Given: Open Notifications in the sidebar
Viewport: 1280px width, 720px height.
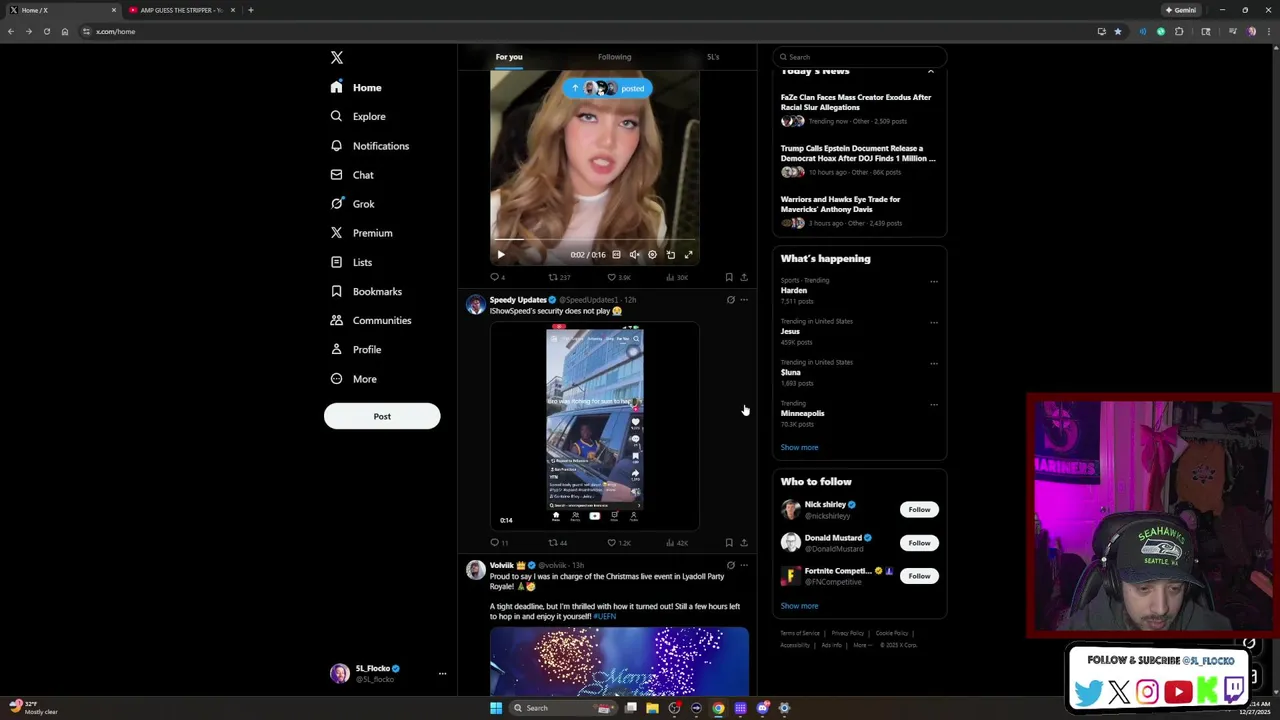Looking at the screenshot, I should [370, 146].
